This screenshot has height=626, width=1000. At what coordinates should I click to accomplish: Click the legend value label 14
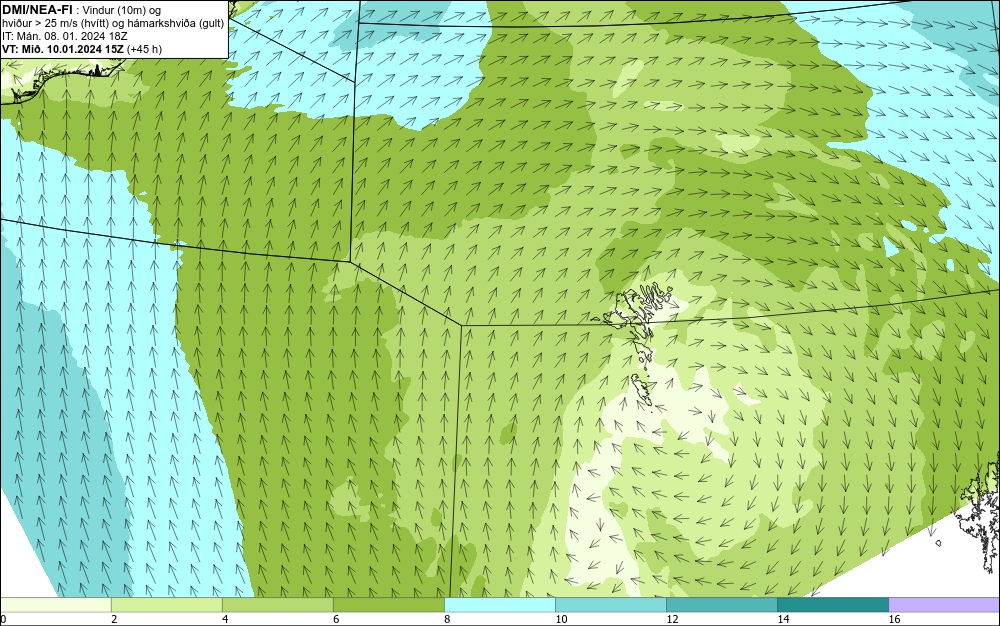[x=783, y=619]
